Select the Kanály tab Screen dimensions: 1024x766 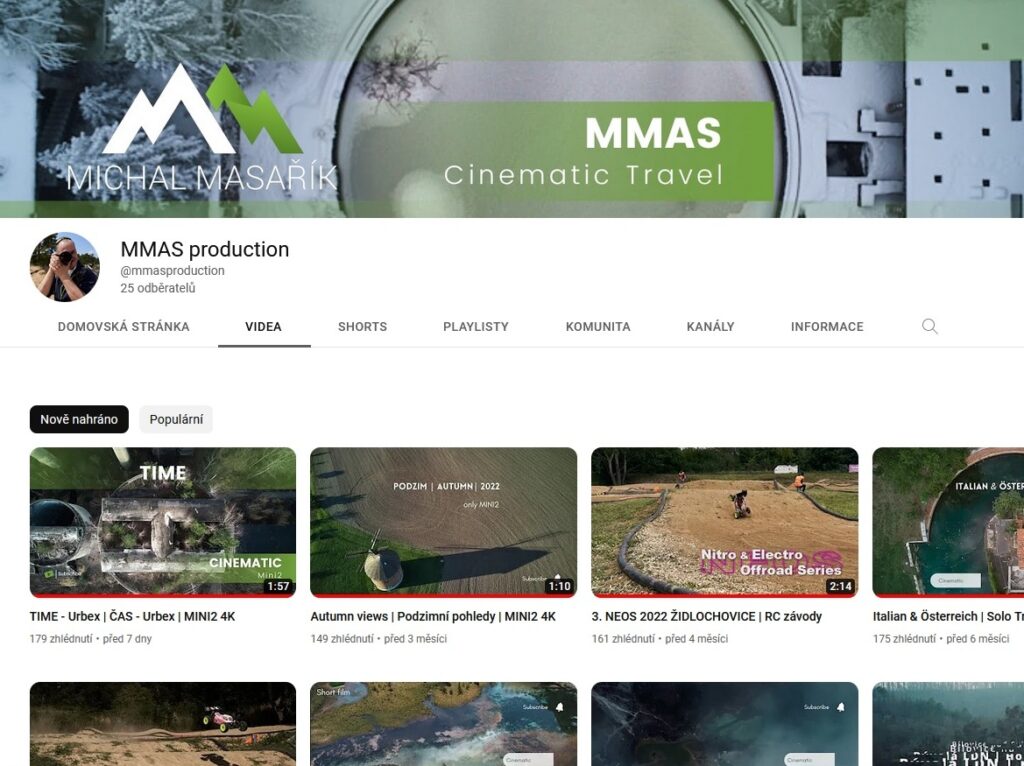(710, 326)
